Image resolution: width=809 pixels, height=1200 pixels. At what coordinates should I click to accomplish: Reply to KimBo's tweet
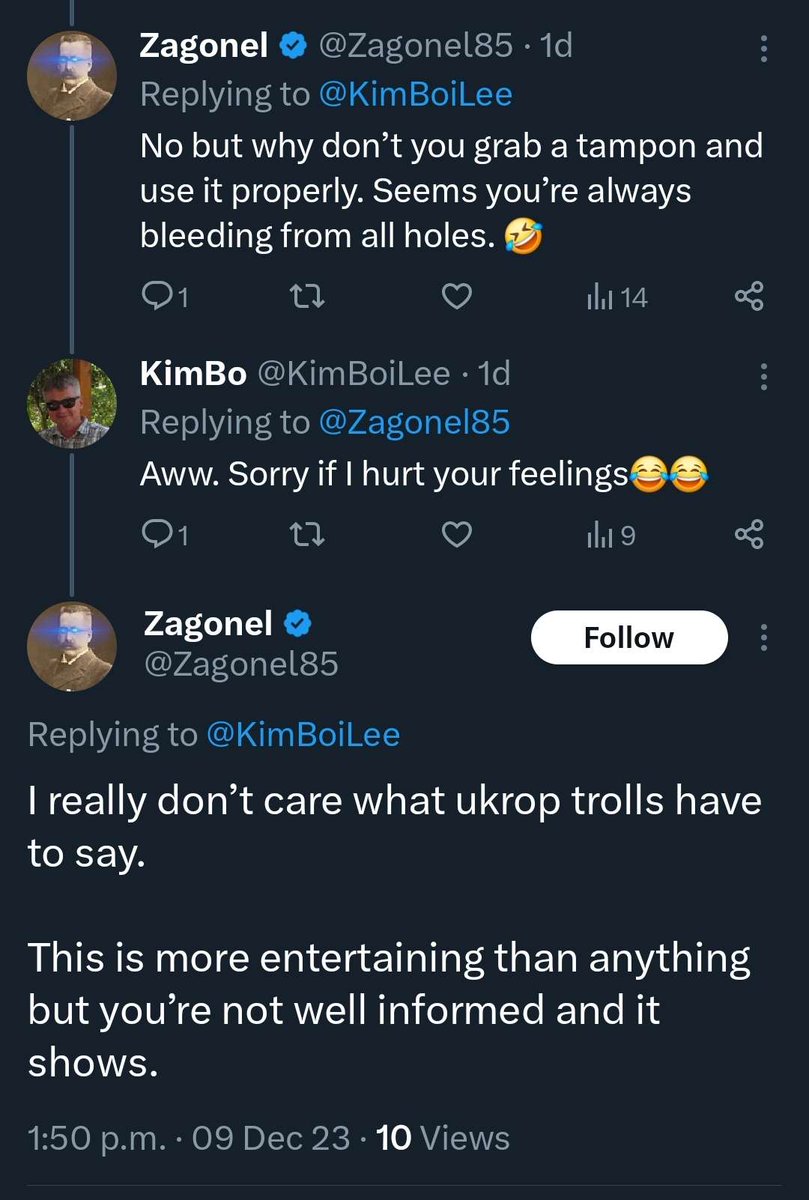tap(158, 536)
